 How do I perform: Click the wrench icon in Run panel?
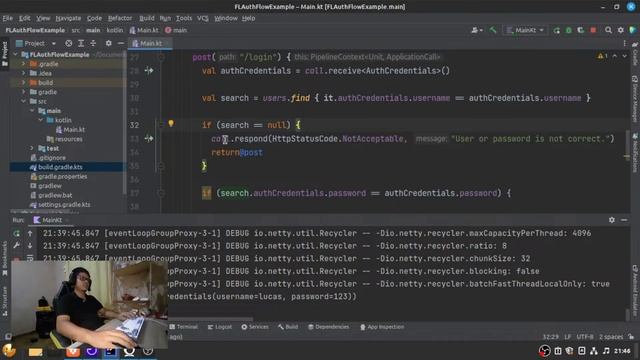click(x=17, y=246)
